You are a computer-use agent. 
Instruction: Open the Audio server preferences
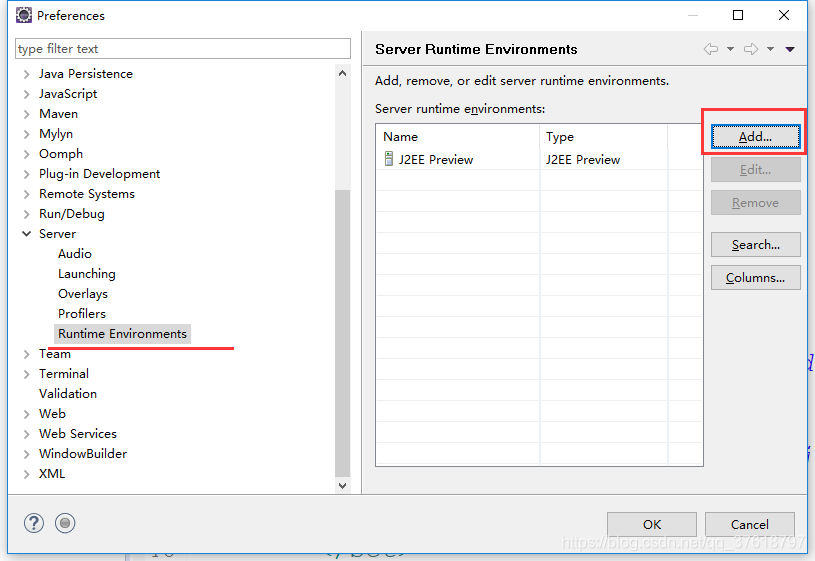[x=75, y=254]
